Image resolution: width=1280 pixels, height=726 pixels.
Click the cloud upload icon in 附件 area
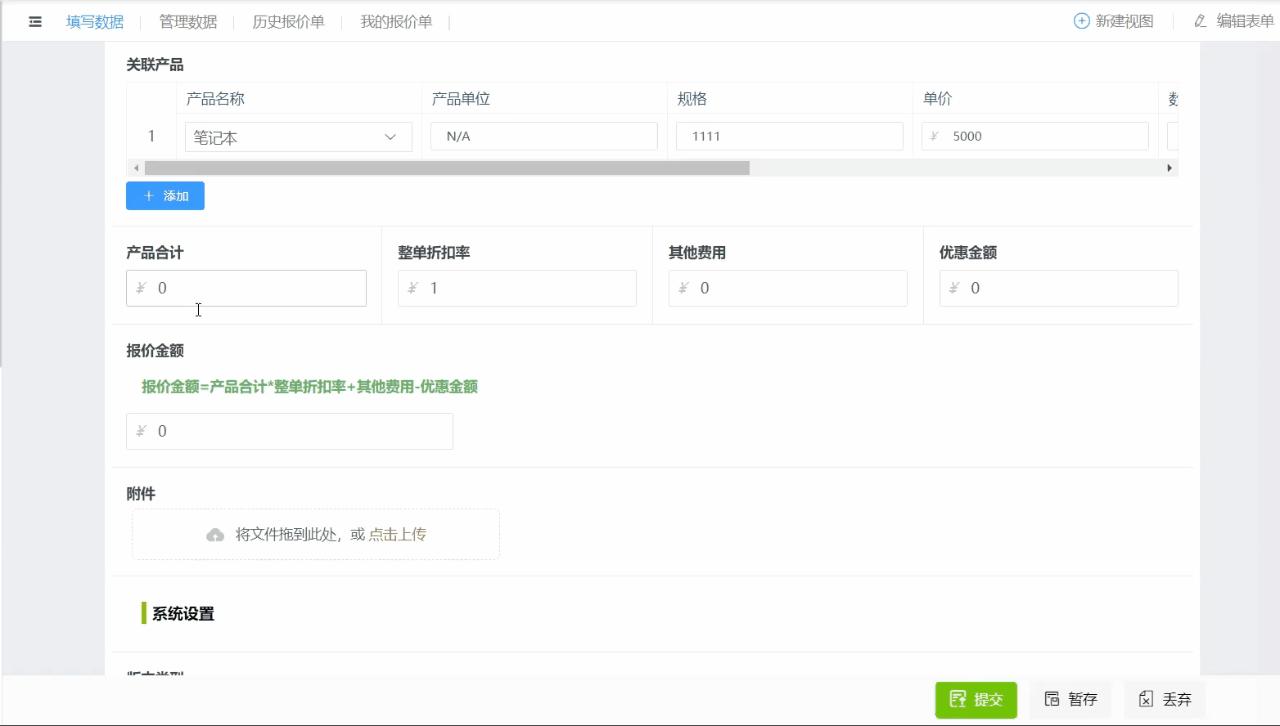click(215, 534)
